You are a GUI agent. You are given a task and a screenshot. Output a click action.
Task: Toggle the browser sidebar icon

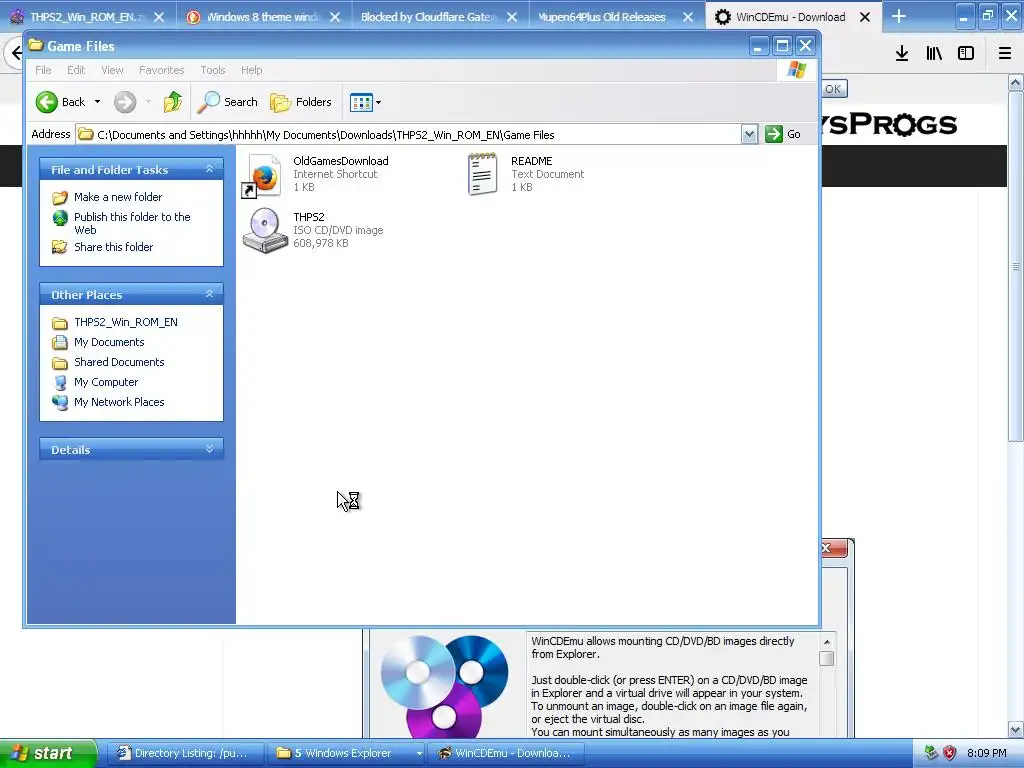966,54
